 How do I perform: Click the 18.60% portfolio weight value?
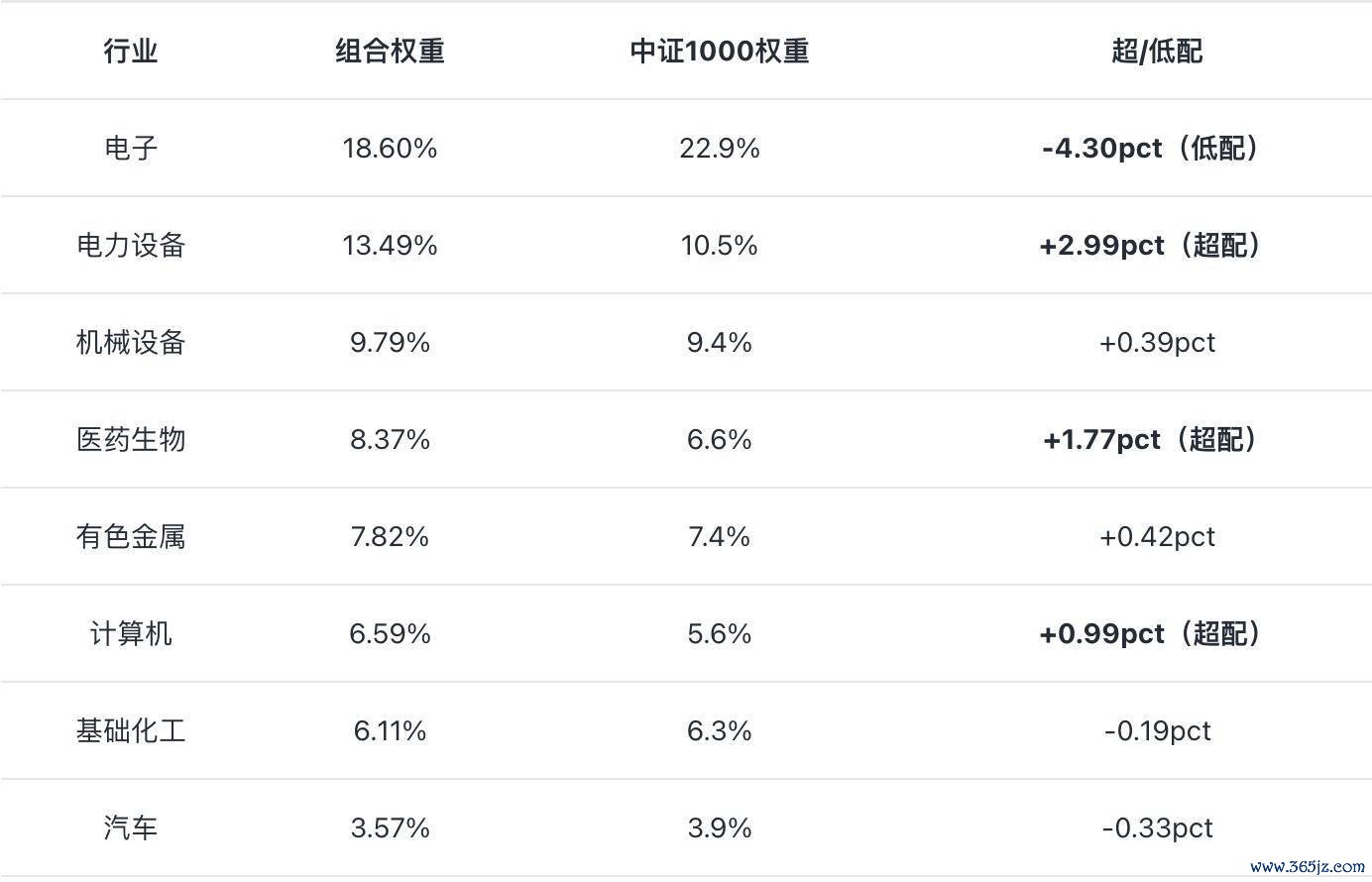(x=390, y=148)
